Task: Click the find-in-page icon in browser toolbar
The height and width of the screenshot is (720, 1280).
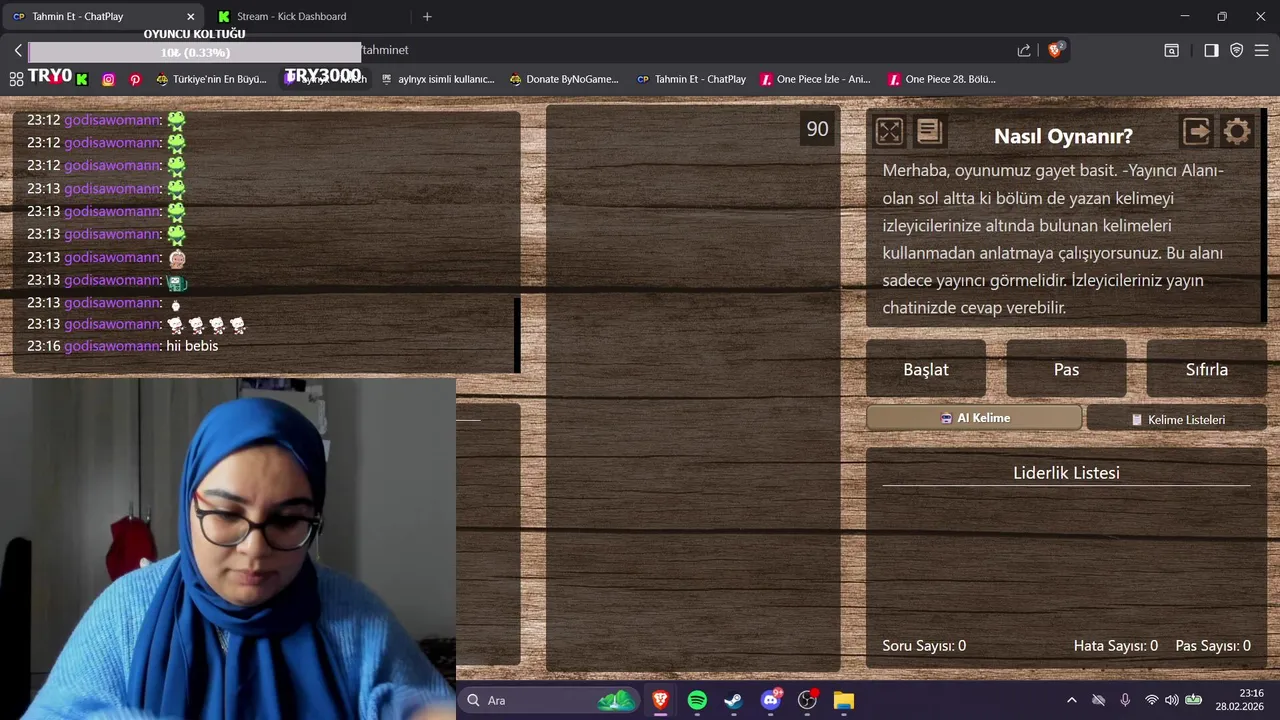Action: [x=1172, y=50]
